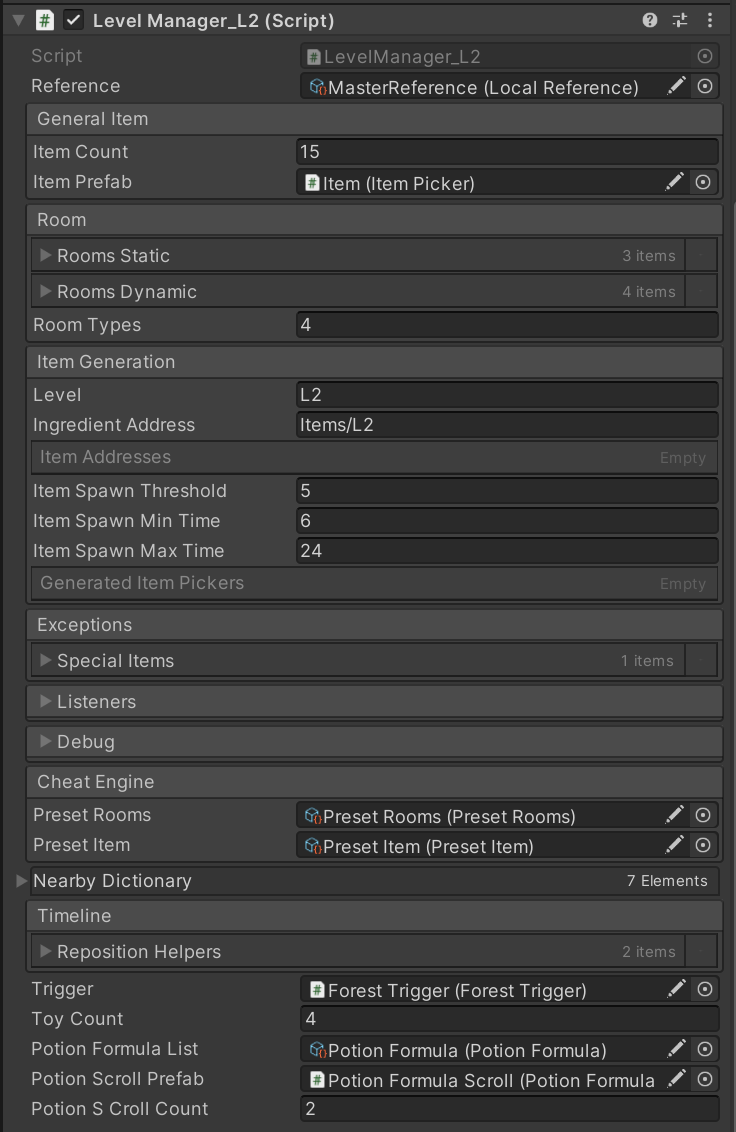Open the object picker for Item Prefab
This screenshot has width=736, height=1132.
point(704,182)
